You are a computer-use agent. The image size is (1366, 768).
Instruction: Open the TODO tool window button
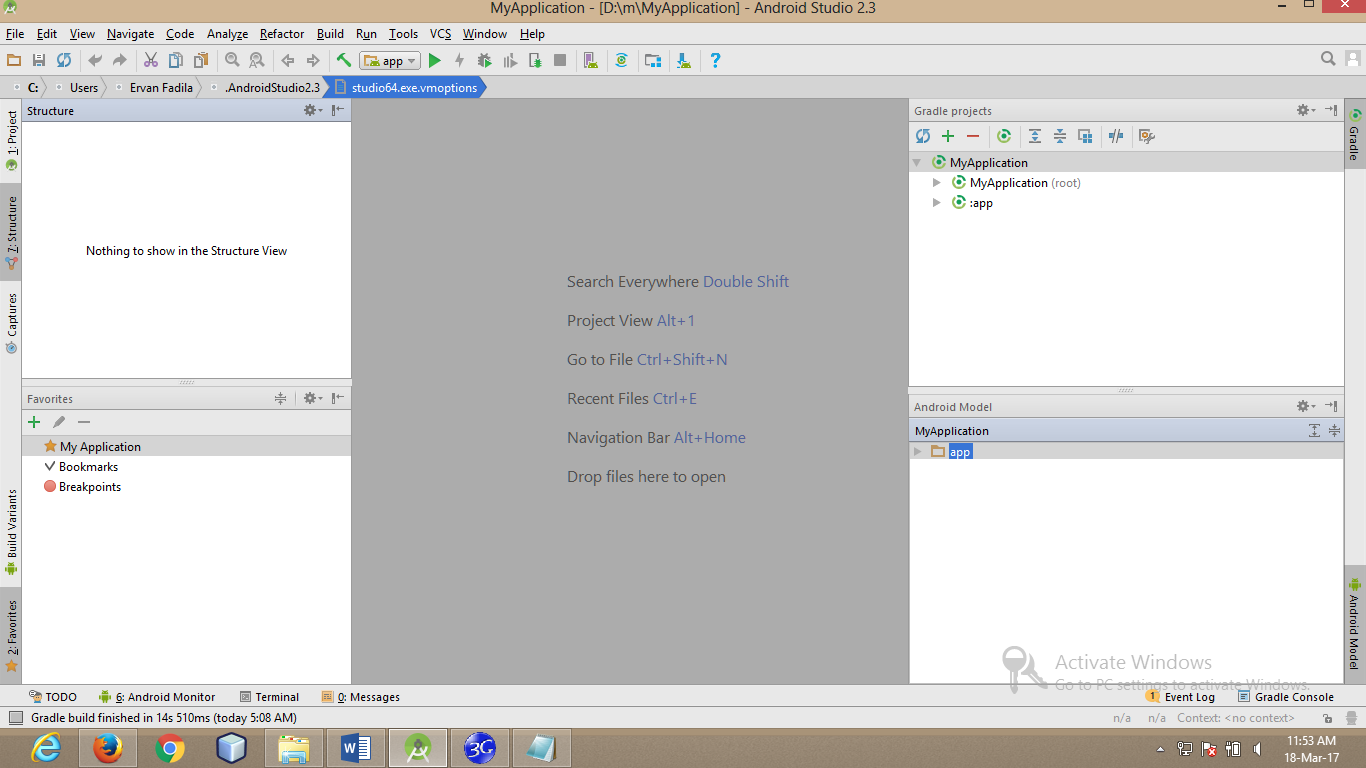pos(53,697)
